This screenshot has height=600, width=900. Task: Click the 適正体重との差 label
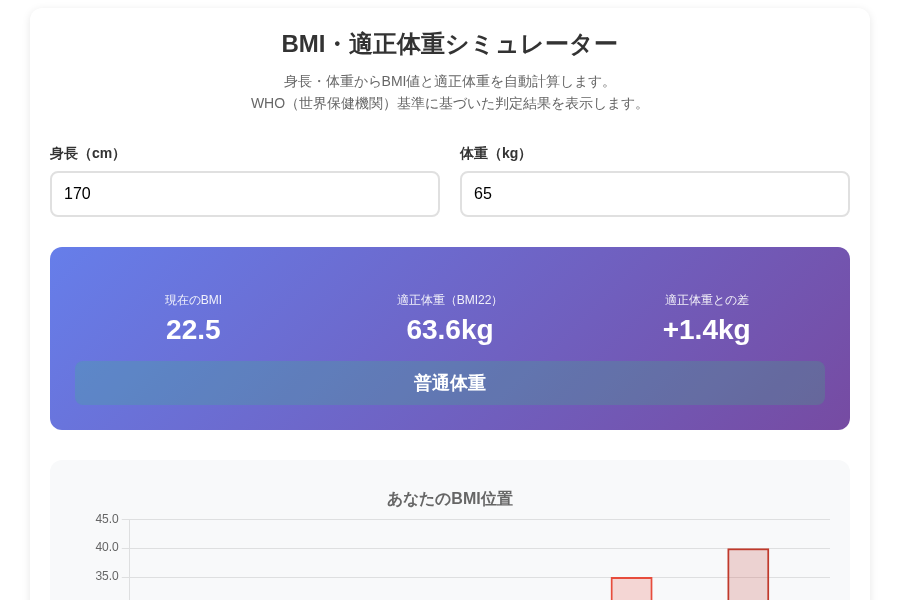(706, 300)
